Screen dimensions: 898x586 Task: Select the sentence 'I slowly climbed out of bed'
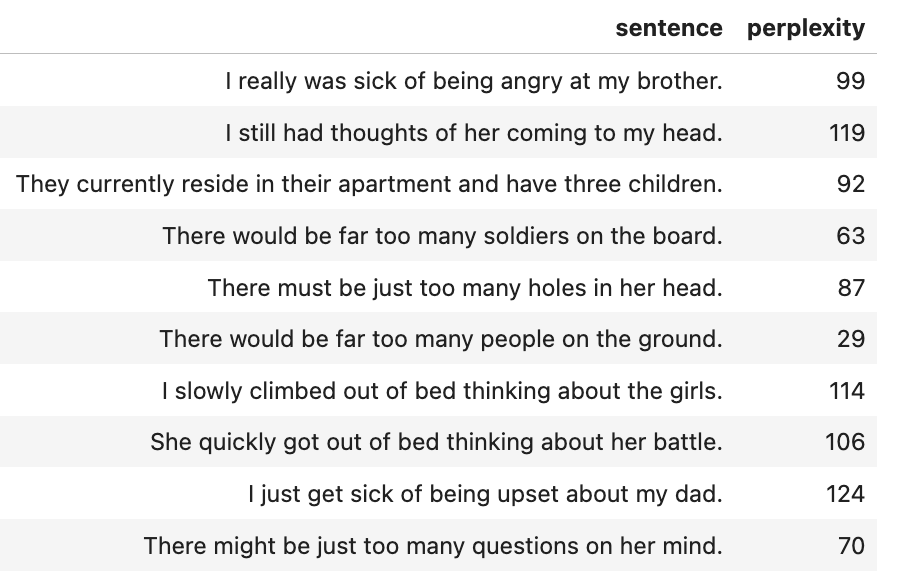441,391
